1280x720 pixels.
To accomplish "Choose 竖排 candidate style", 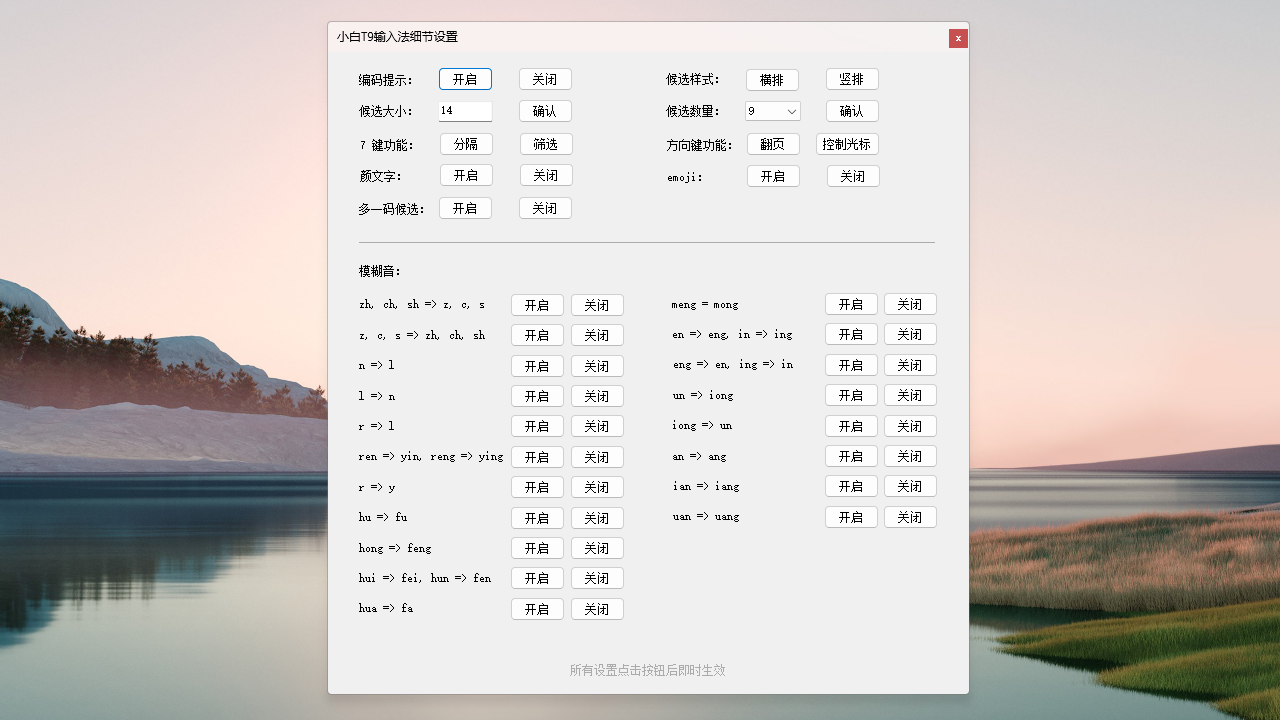I will (852, 79).
